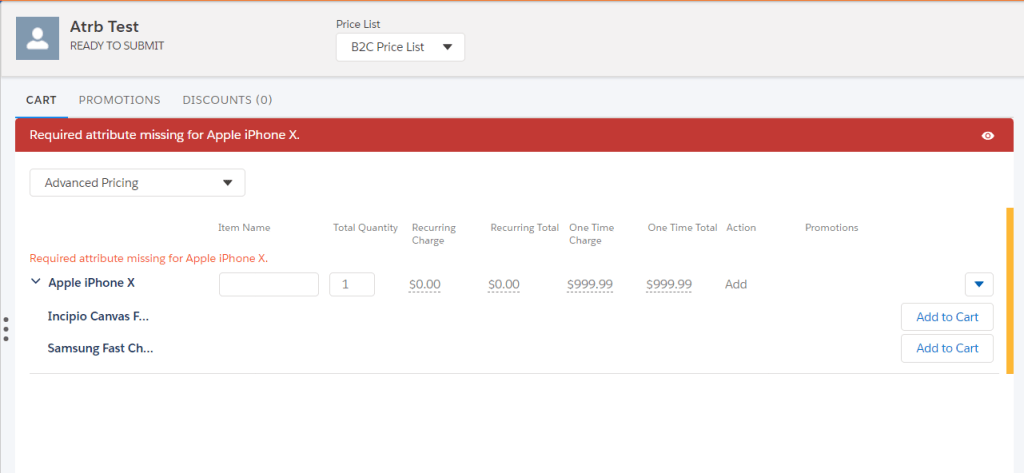Click the account avatar icon
1024x473 pixels.
click(x=37, y=38)
